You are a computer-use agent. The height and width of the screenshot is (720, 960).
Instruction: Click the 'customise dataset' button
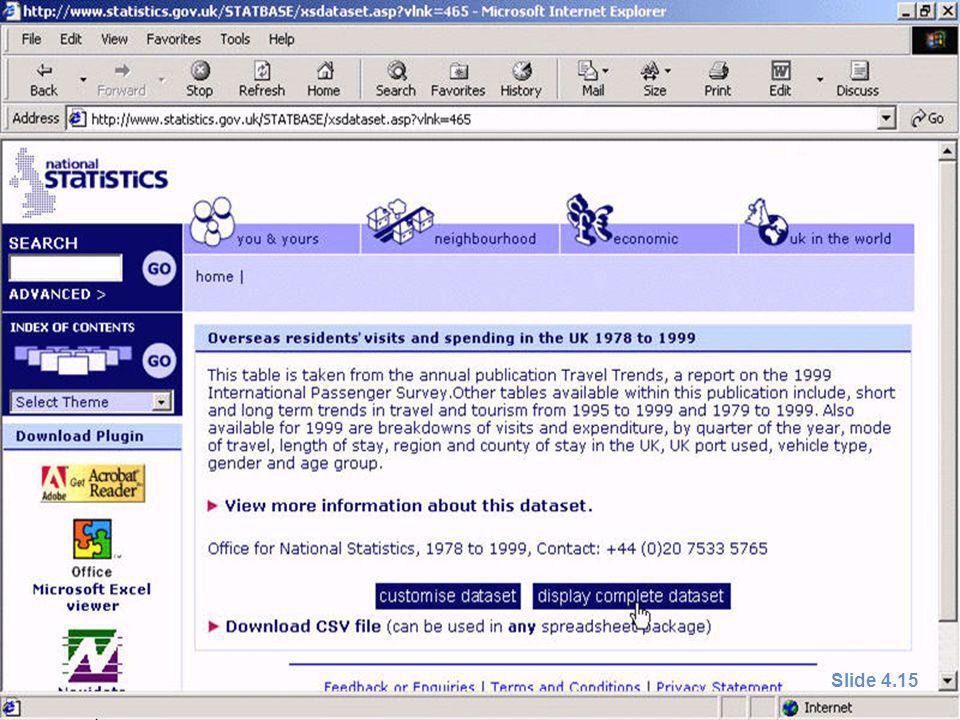pyautogui.click(x=448, y=596)
